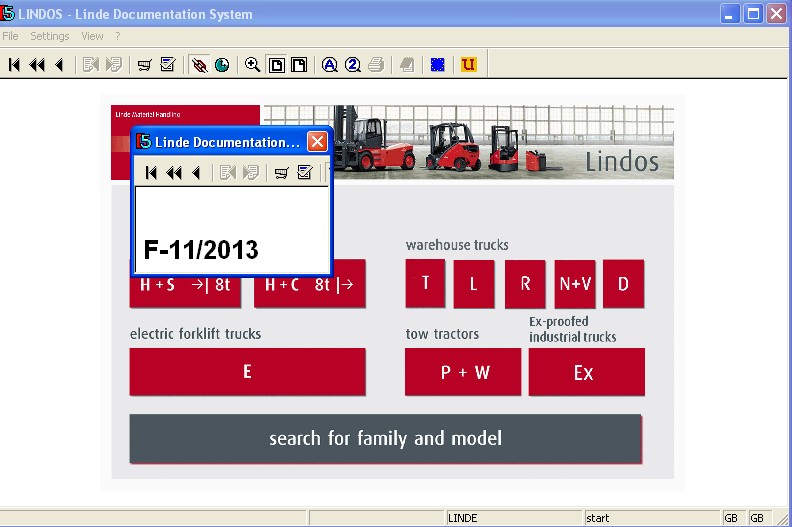The height and width of the screenshot is (527, 792).
Task: Click greyed next-document icon in popup toolbar
Action: [x=251, y=173]
